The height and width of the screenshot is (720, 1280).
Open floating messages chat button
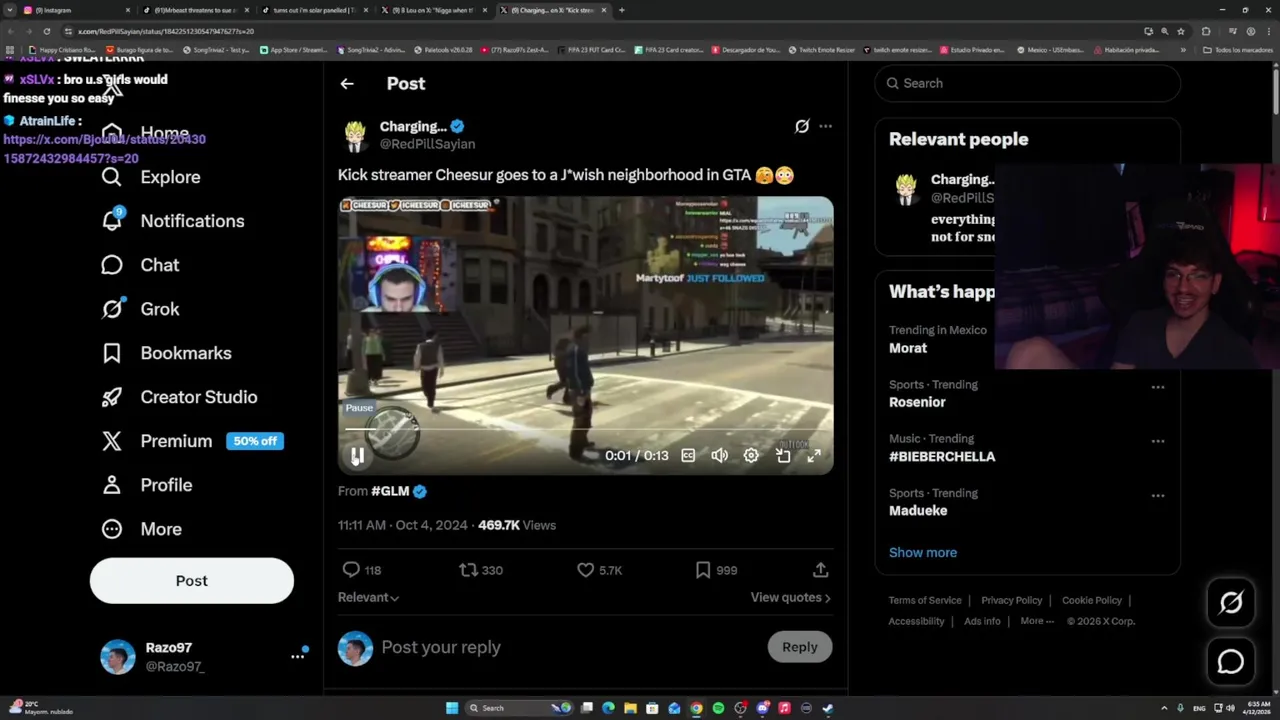coord(1231,662)
